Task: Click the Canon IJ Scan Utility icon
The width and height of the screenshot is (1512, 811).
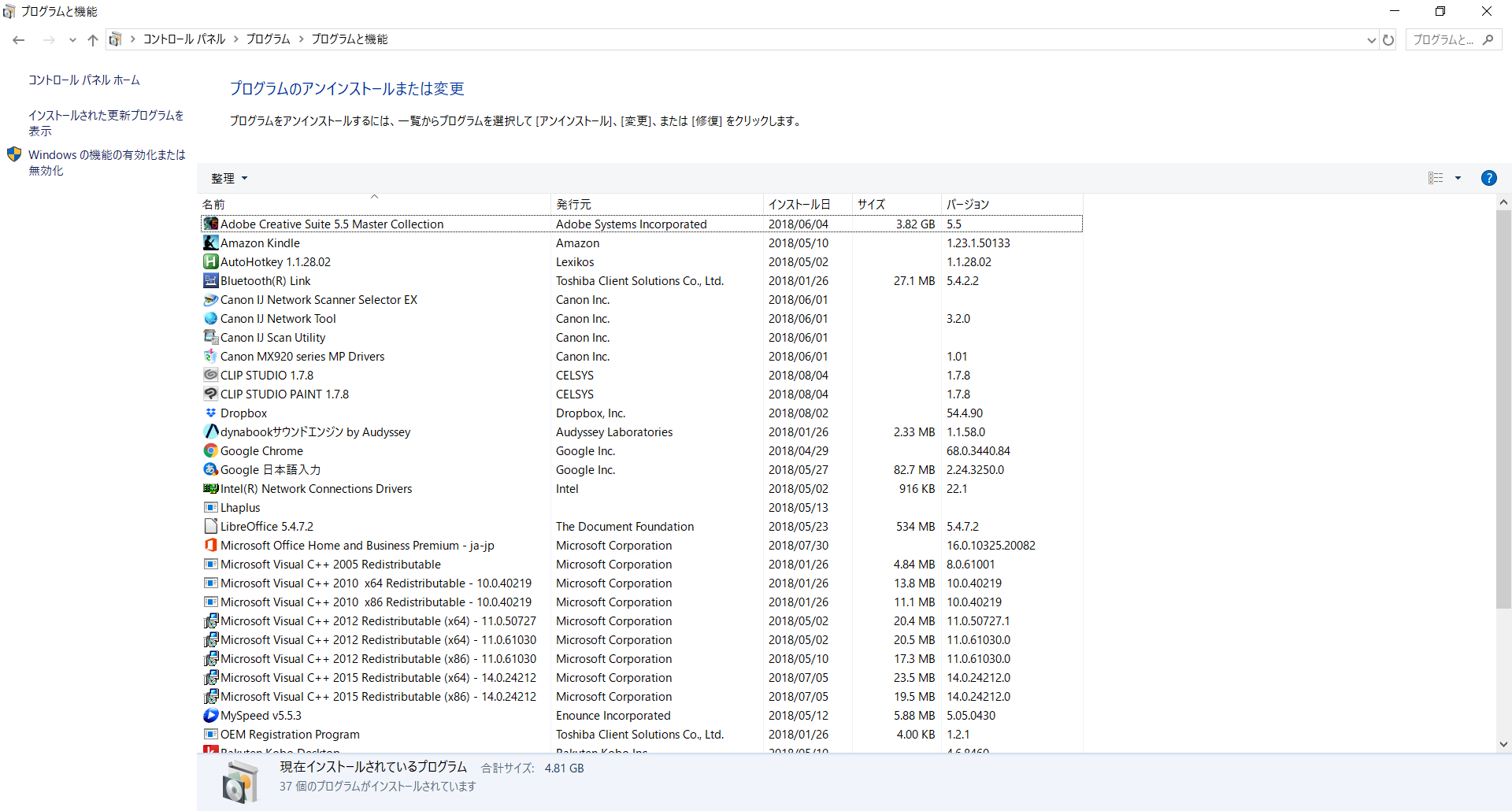Action: pyautogui.click(x=210, y=338)
